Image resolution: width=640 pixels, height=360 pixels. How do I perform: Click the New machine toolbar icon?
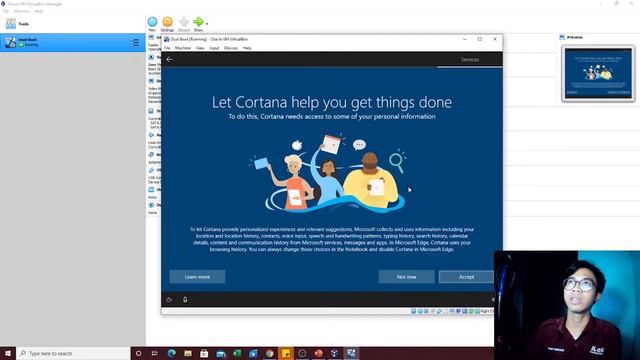(152, 22)
